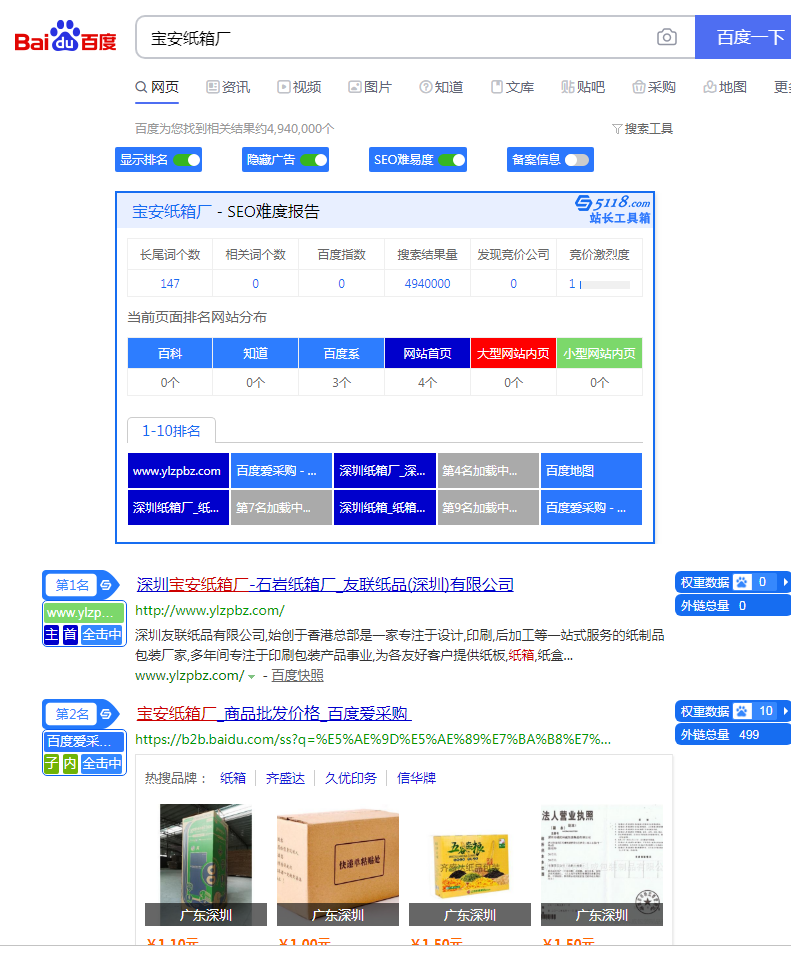Click first 百度爱采购 ranking tile
The image size is (791, 957).
point(281,471)
